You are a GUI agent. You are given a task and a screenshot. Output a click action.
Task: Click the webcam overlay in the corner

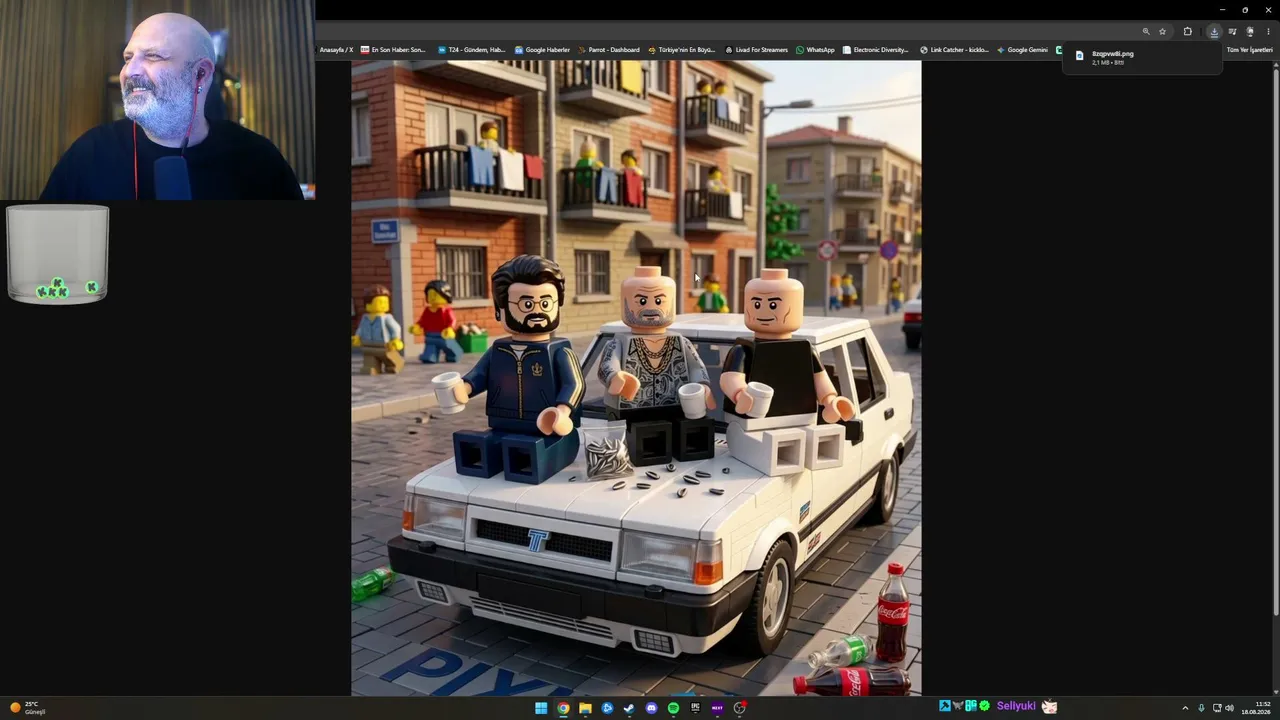click(158, 100)
